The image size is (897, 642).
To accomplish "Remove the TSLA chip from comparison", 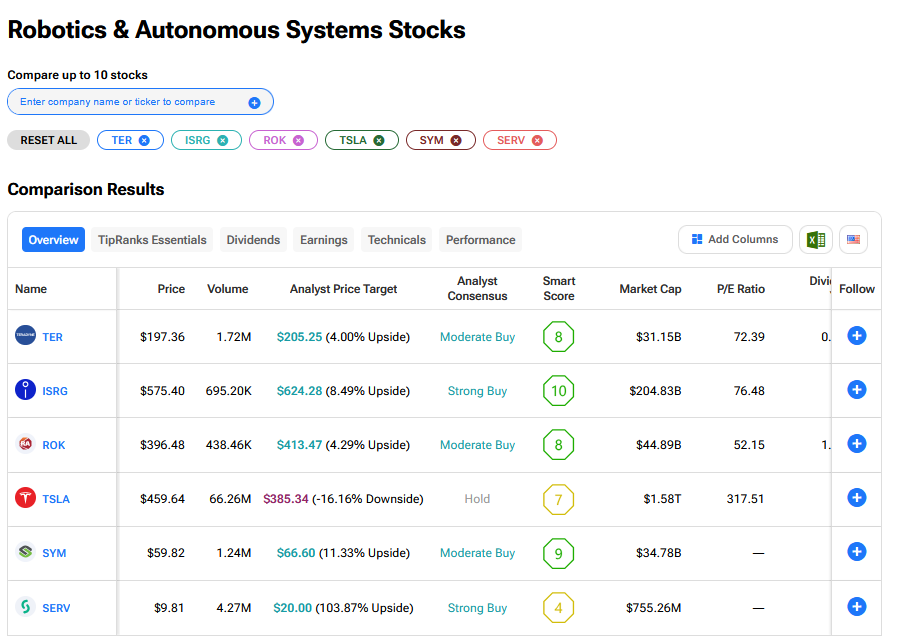I will (x=379, y=141).
